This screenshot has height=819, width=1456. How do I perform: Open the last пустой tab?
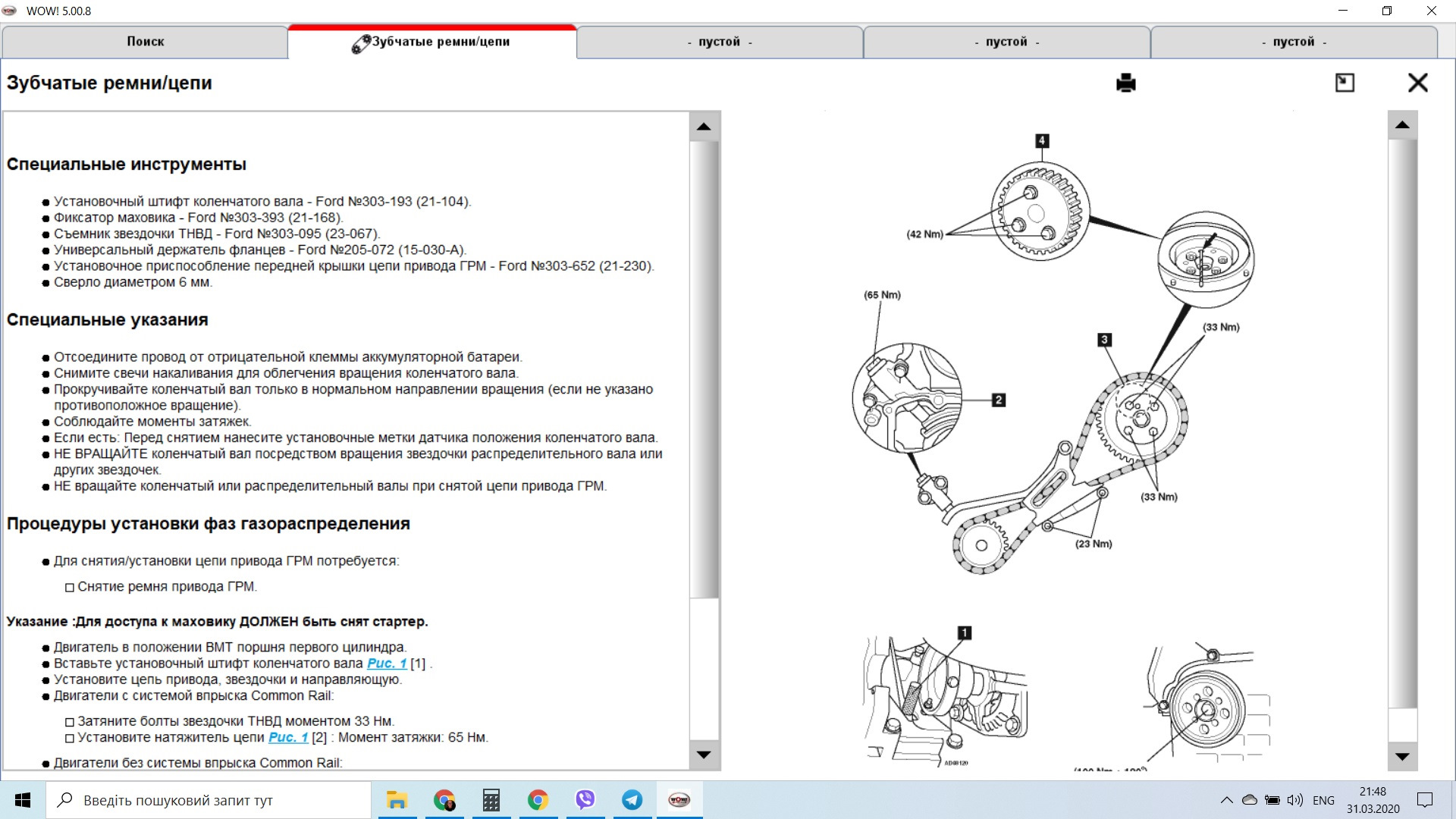1294,42
